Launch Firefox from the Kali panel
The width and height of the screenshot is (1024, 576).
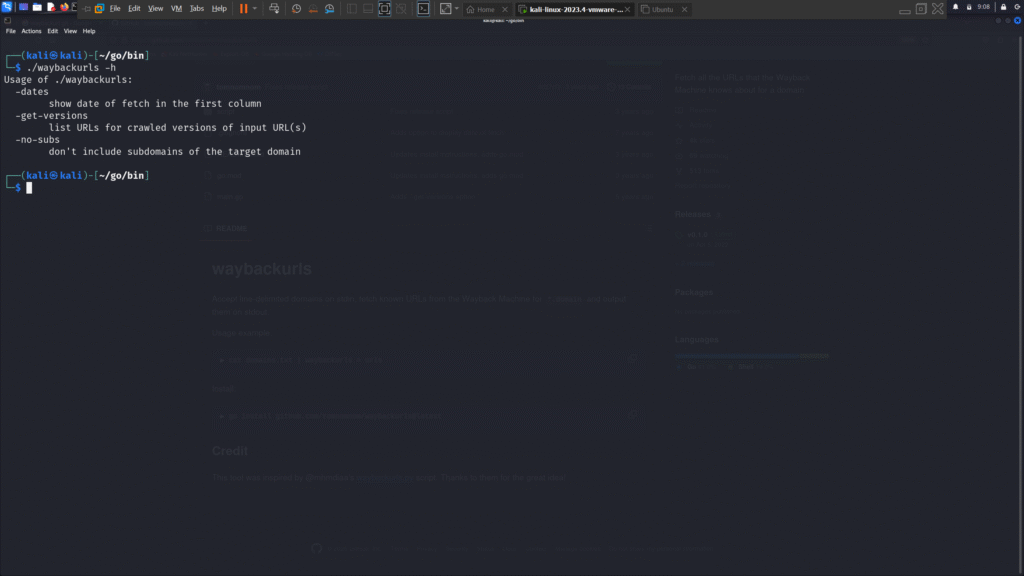[x=64, y=7]
